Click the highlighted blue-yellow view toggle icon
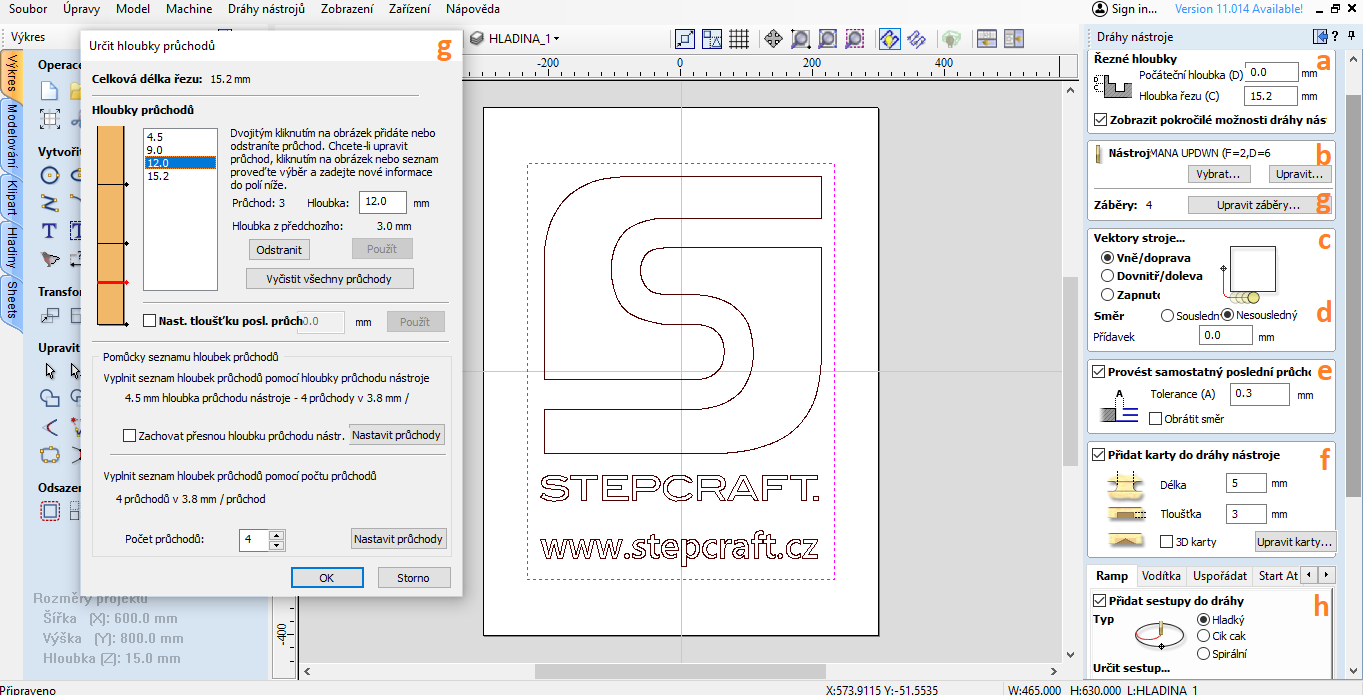 click(x=889, y=39)
